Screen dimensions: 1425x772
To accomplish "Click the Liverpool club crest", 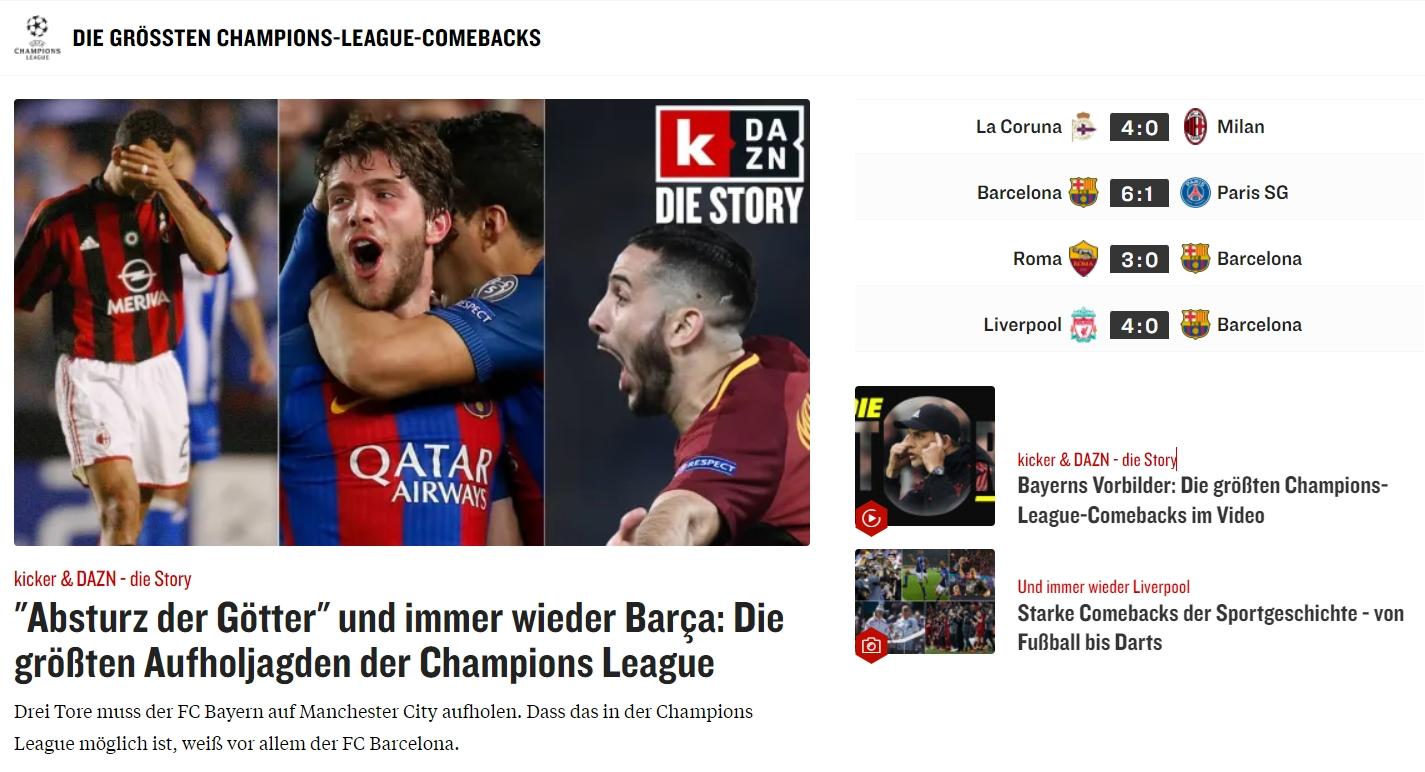I will click(1083, 325).
